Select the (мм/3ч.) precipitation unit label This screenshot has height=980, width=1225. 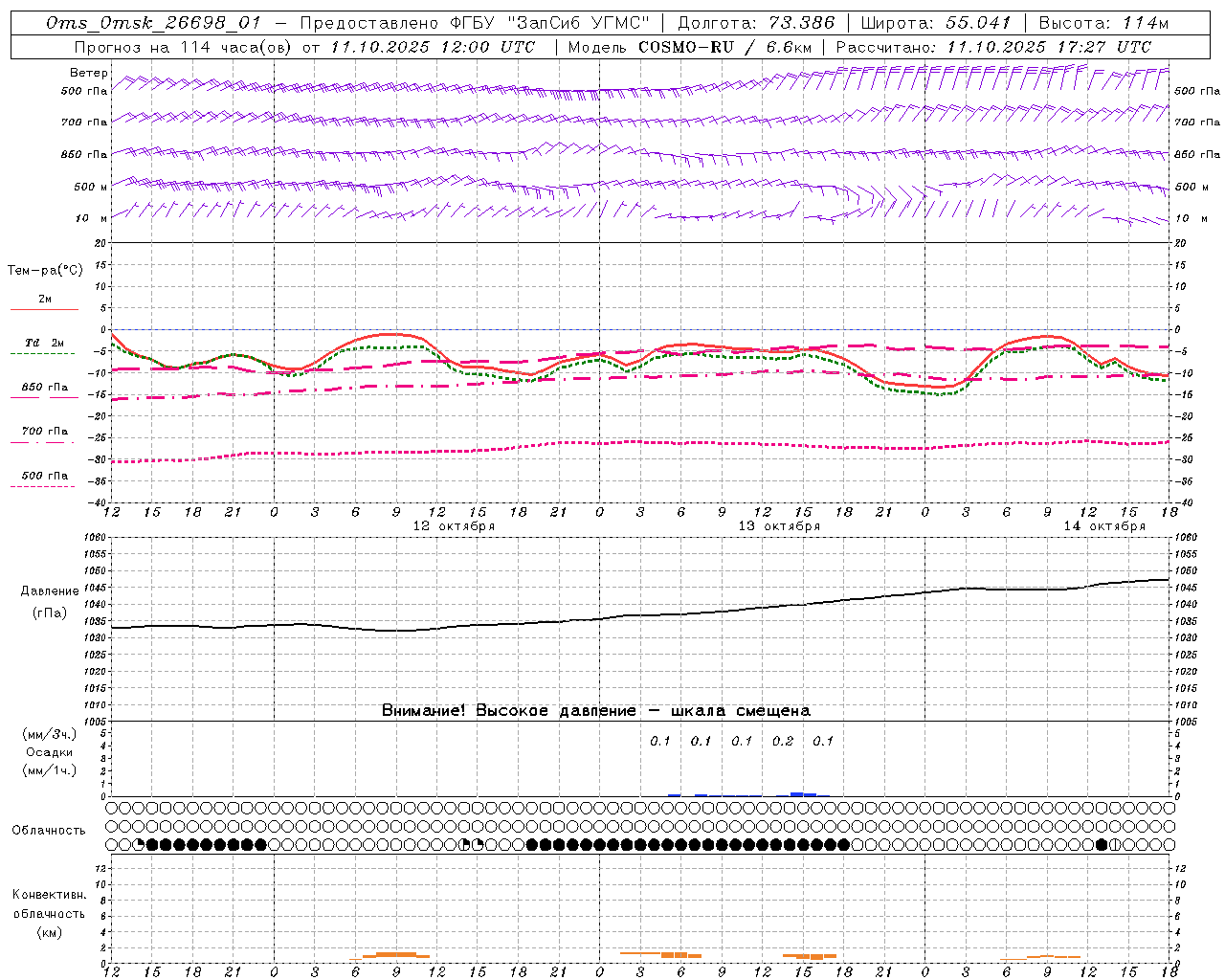50,734
